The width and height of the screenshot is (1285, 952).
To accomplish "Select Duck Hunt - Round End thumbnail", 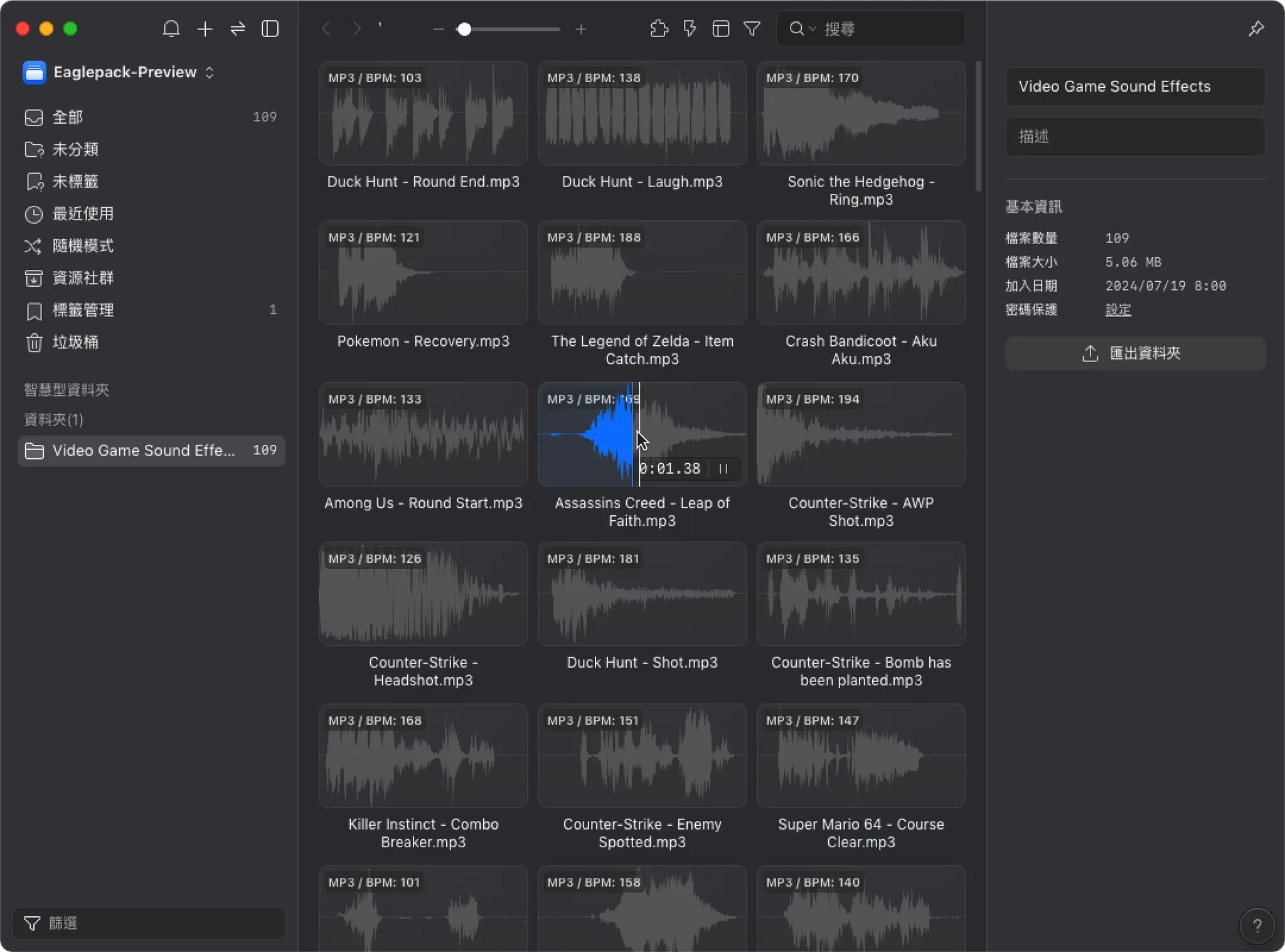I will coord(424,113).
